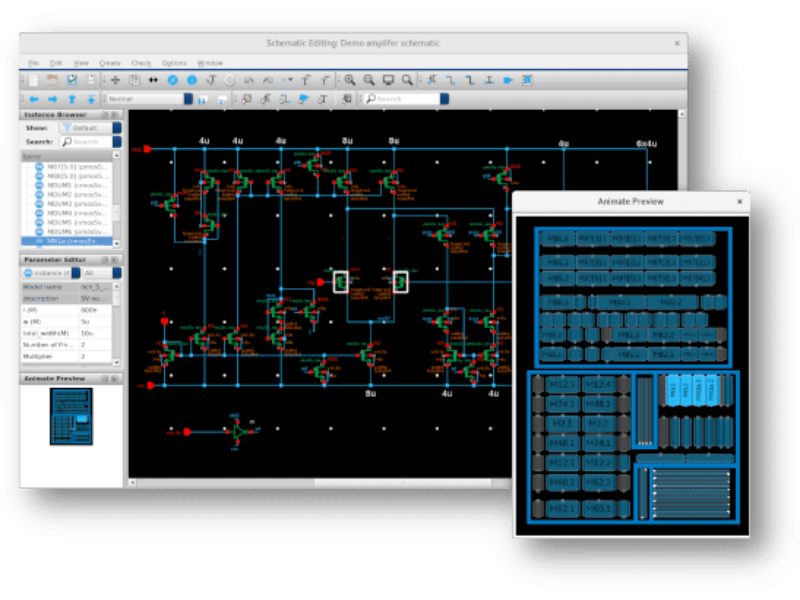This screenshot has width=800, height=600.
Task: Click the Animate Preview thumbnail in side panel
Action: click(71, 417)
